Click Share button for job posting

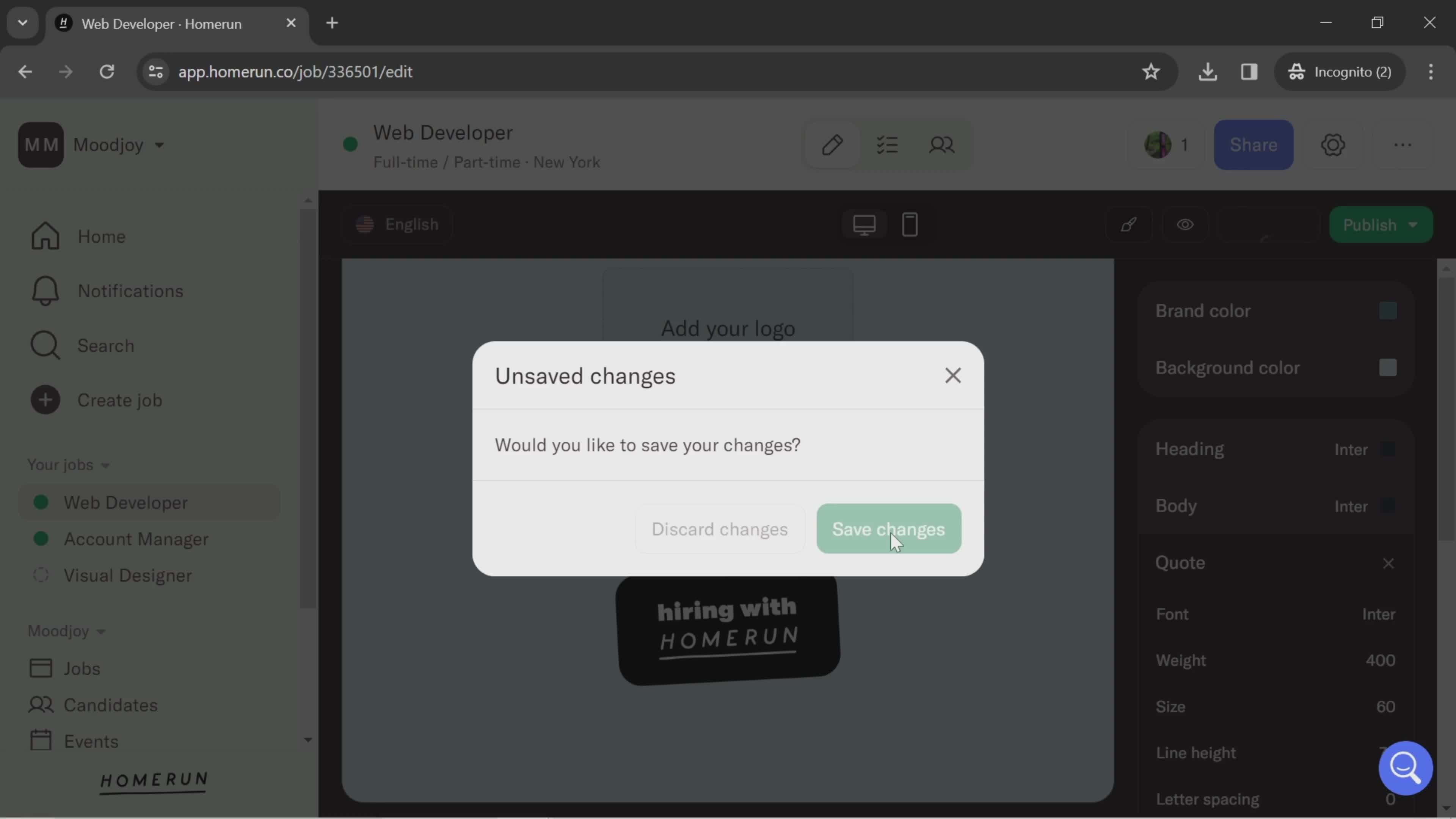1253,144
